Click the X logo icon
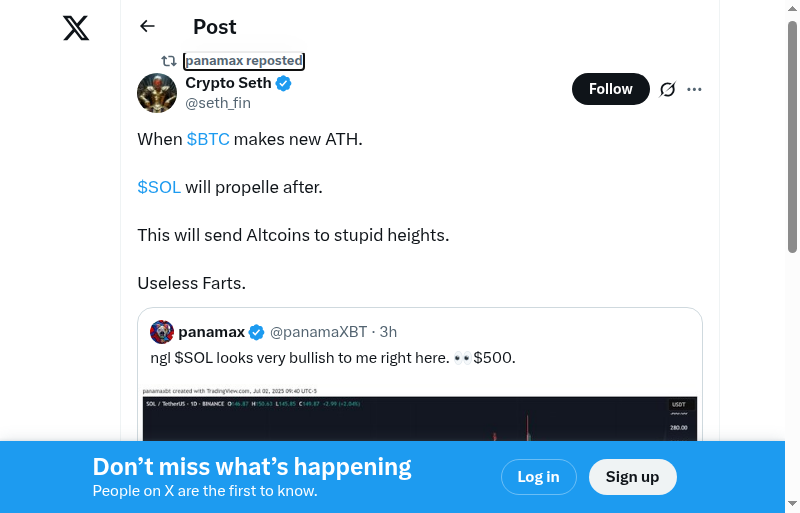800x513 pixels. (76, 28)
